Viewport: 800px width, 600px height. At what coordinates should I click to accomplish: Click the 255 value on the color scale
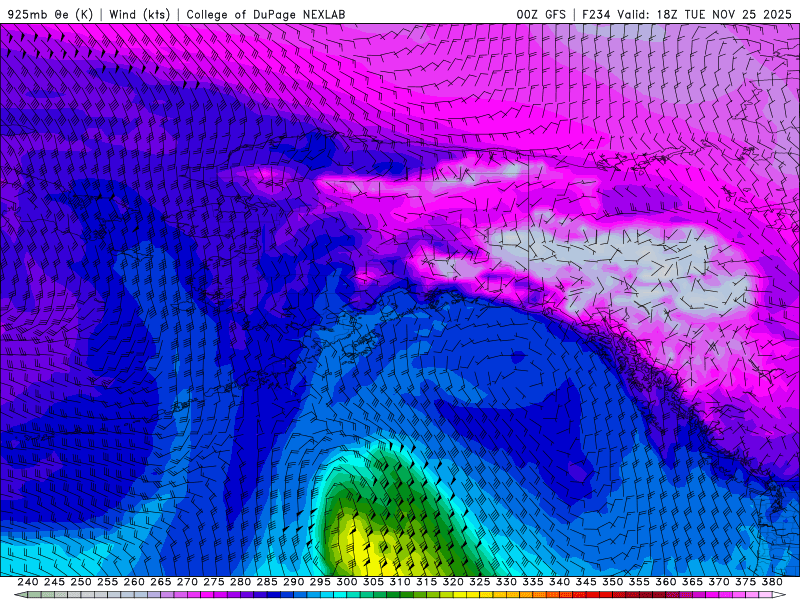click(107, 582)
